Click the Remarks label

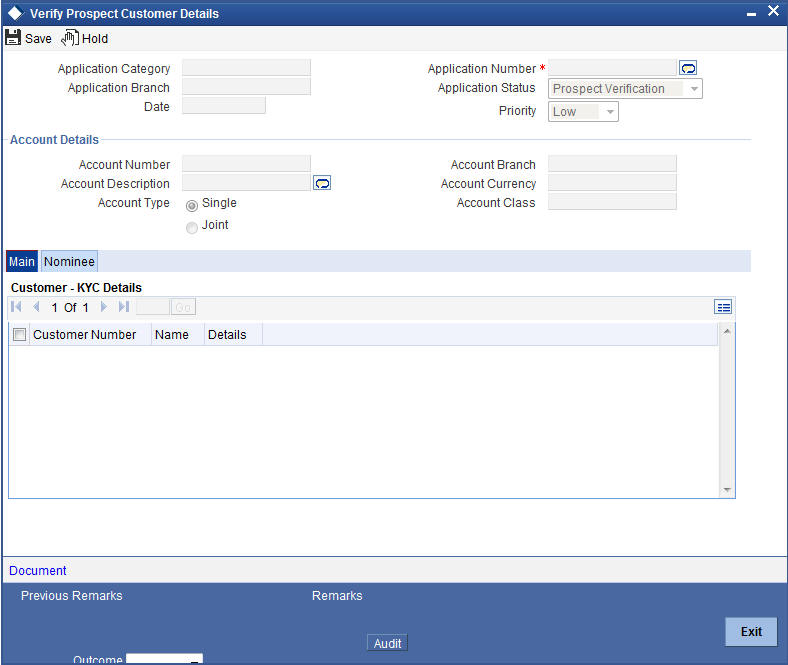(x=337, y=595)
